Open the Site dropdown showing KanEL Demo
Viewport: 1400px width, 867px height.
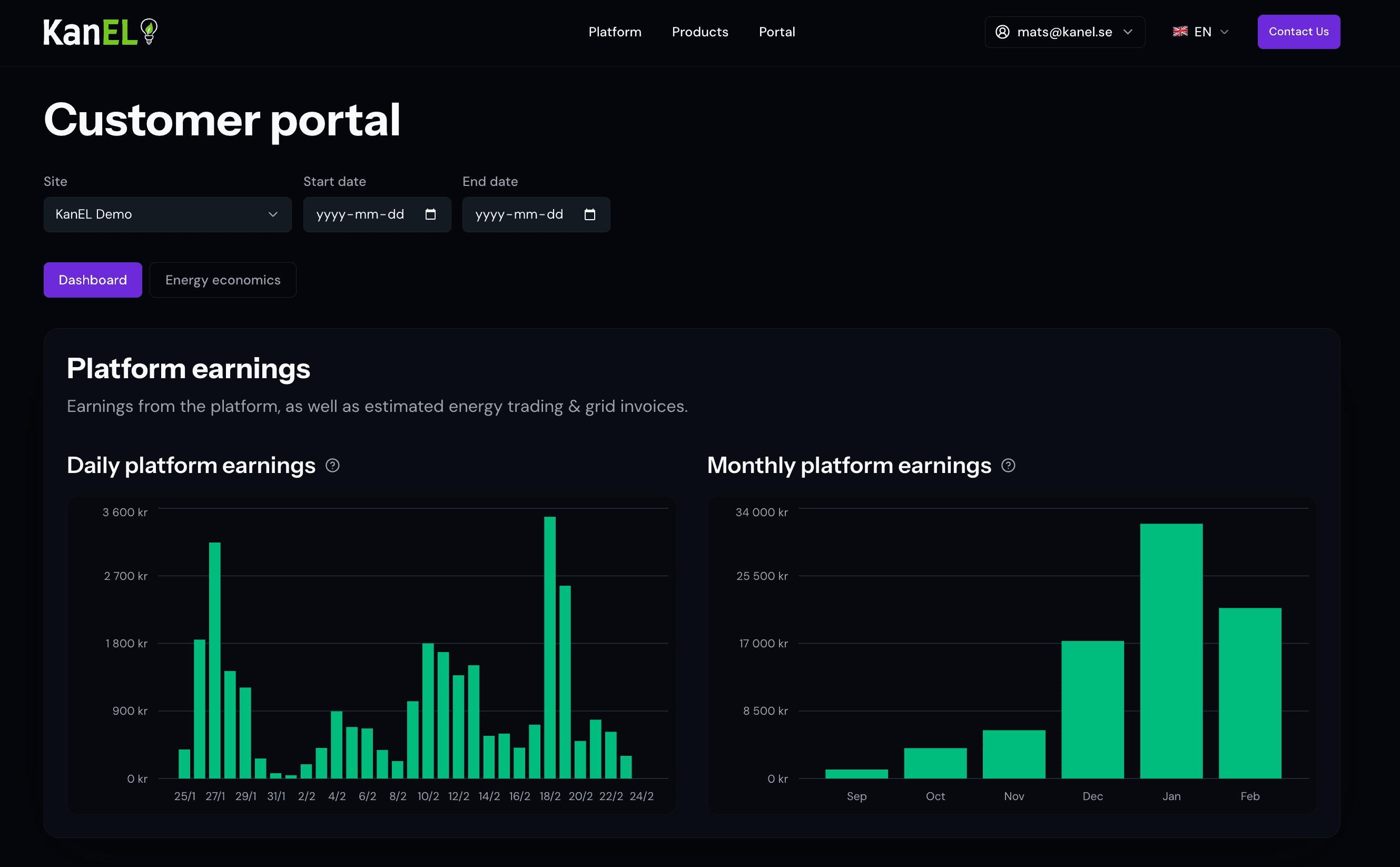click(x=167, y=214)
